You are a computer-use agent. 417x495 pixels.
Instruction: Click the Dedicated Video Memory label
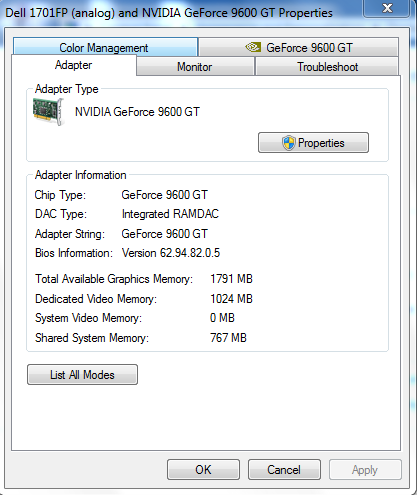(96, 299)
